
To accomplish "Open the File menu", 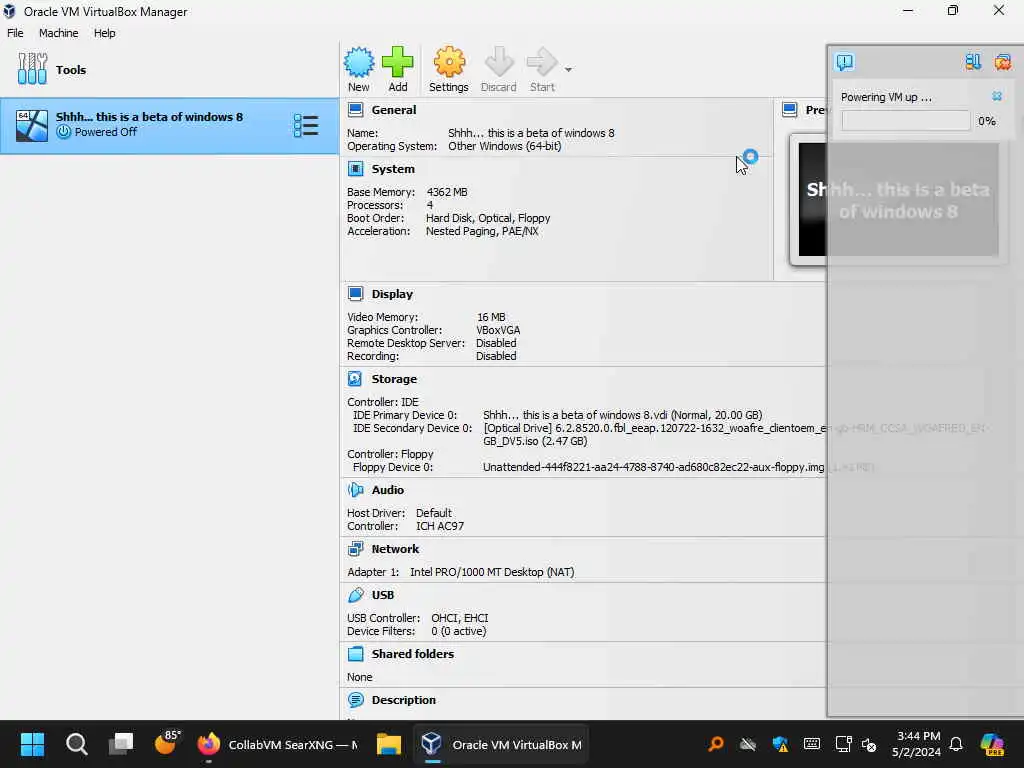I will 15,33.
